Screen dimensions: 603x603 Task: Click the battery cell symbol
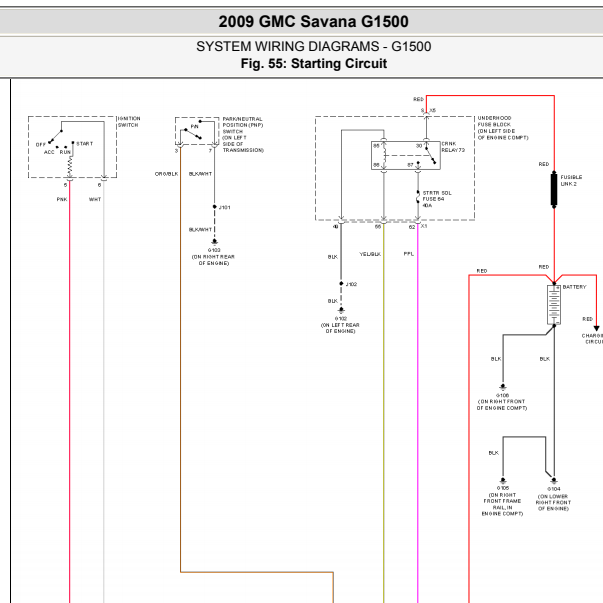[554, 305]
